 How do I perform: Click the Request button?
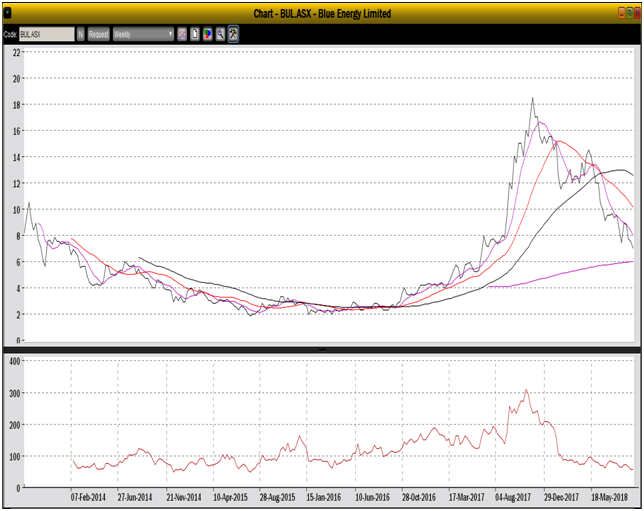[99, 34]
